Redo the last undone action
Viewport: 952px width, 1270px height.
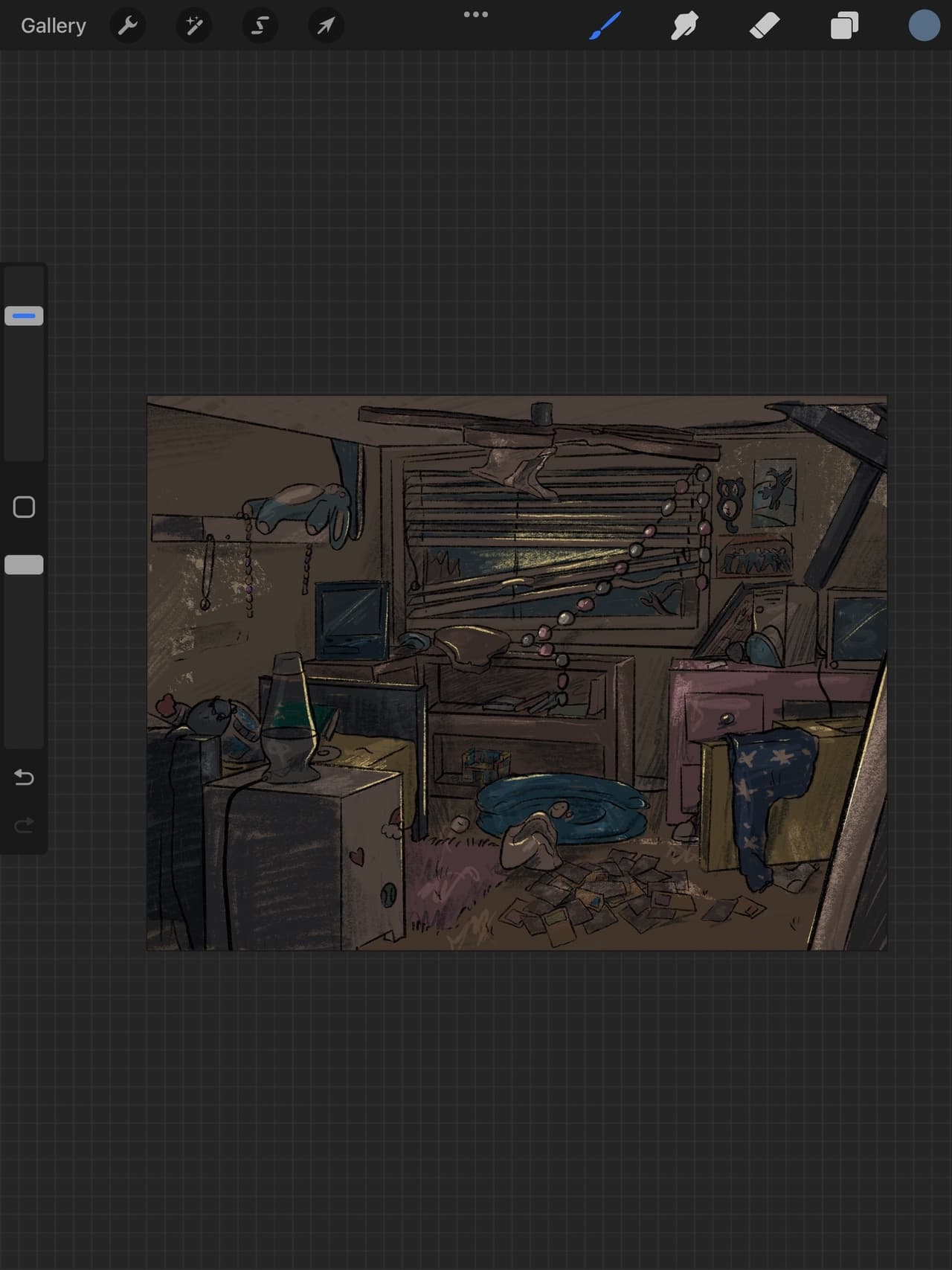[24, 824]
